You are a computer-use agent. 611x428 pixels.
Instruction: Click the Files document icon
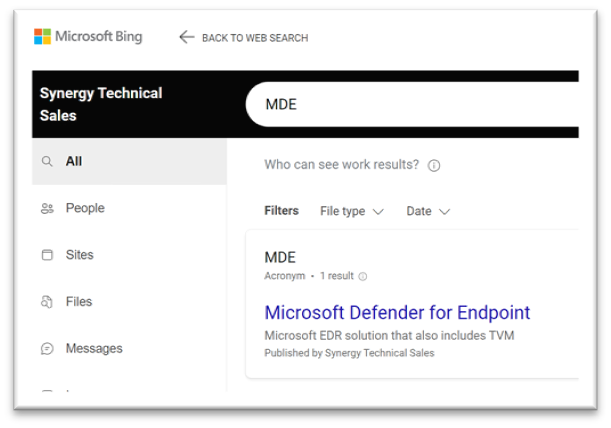(47, 302)
